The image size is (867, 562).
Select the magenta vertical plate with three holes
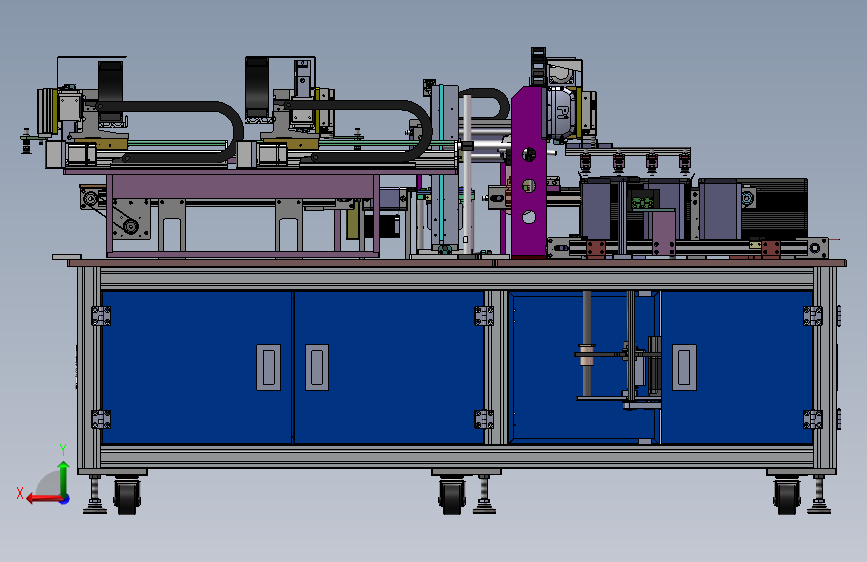528,172
